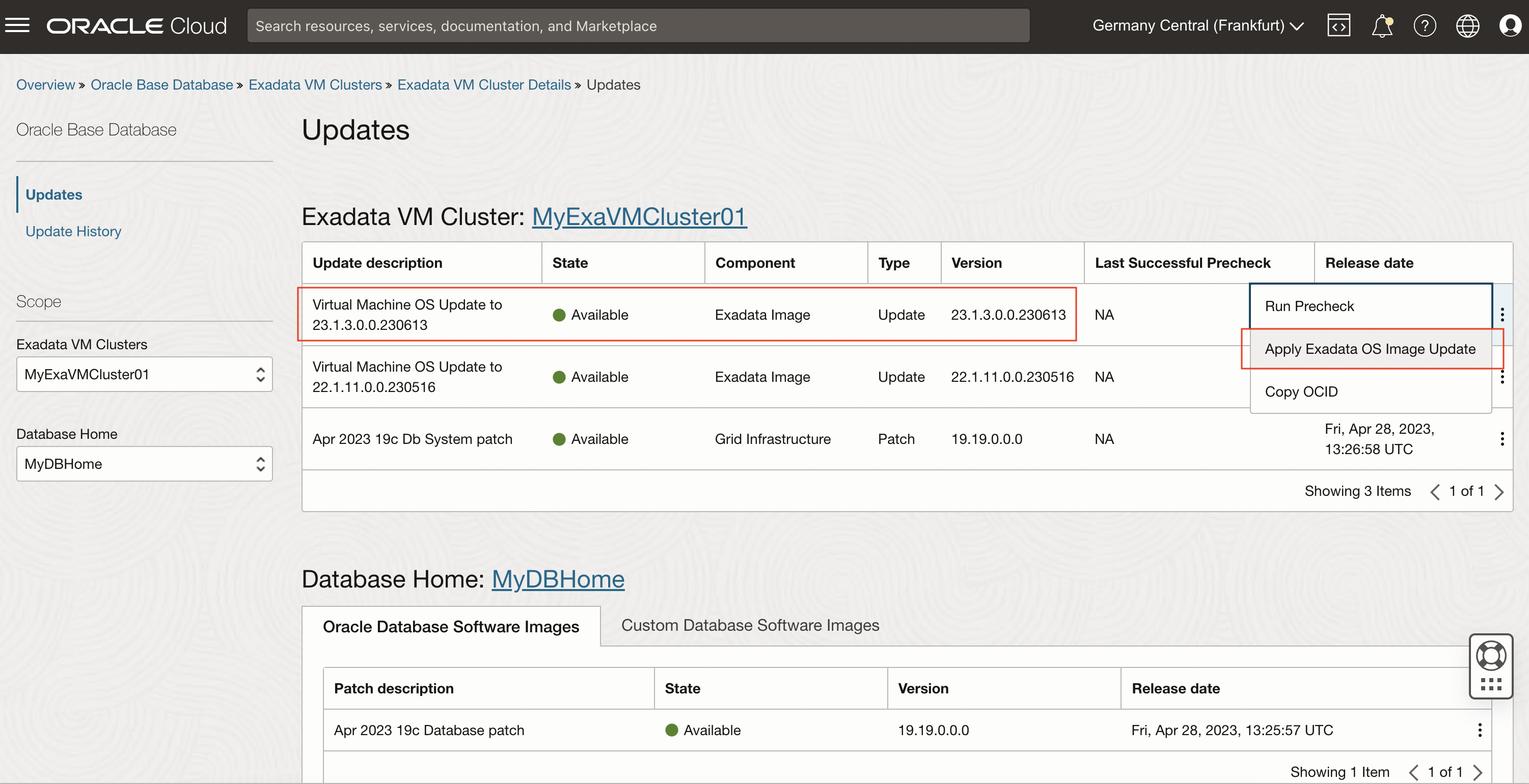Image resolution: width=1529 pixels, height=784 pixels.
Task: Open Update History in the sidebar
Action: coord(73,232)
